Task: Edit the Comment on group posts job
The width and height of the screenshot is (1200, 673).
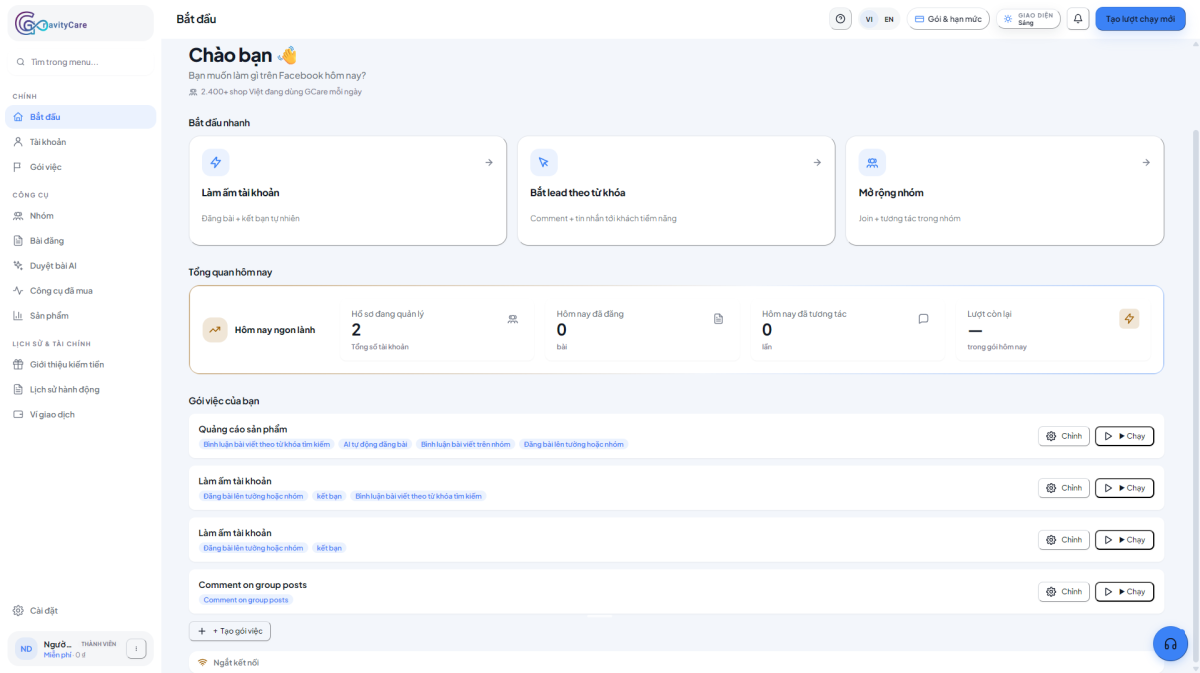Action: 1064,592
